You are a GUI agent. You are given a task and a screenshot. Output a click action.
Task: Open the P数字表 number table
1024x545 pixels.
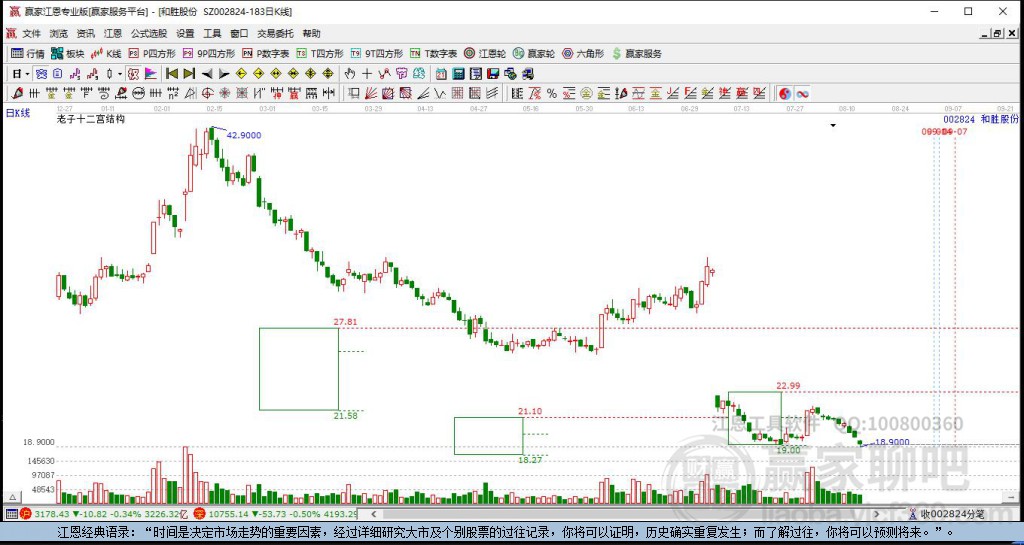click(x=266, y=54)
